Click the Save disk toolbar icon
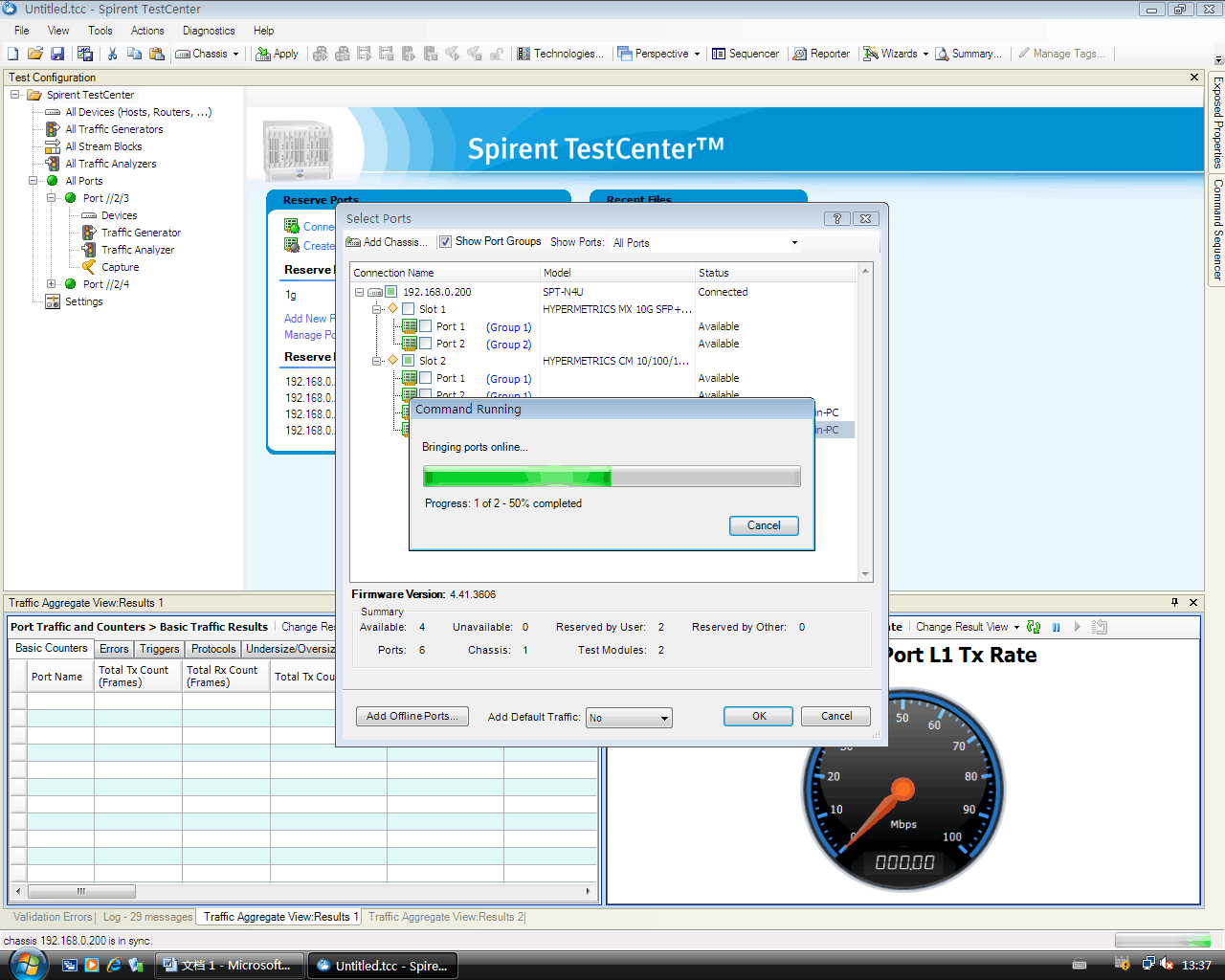The width and height of the screenshot is (1225, 980). pos(57,54)
